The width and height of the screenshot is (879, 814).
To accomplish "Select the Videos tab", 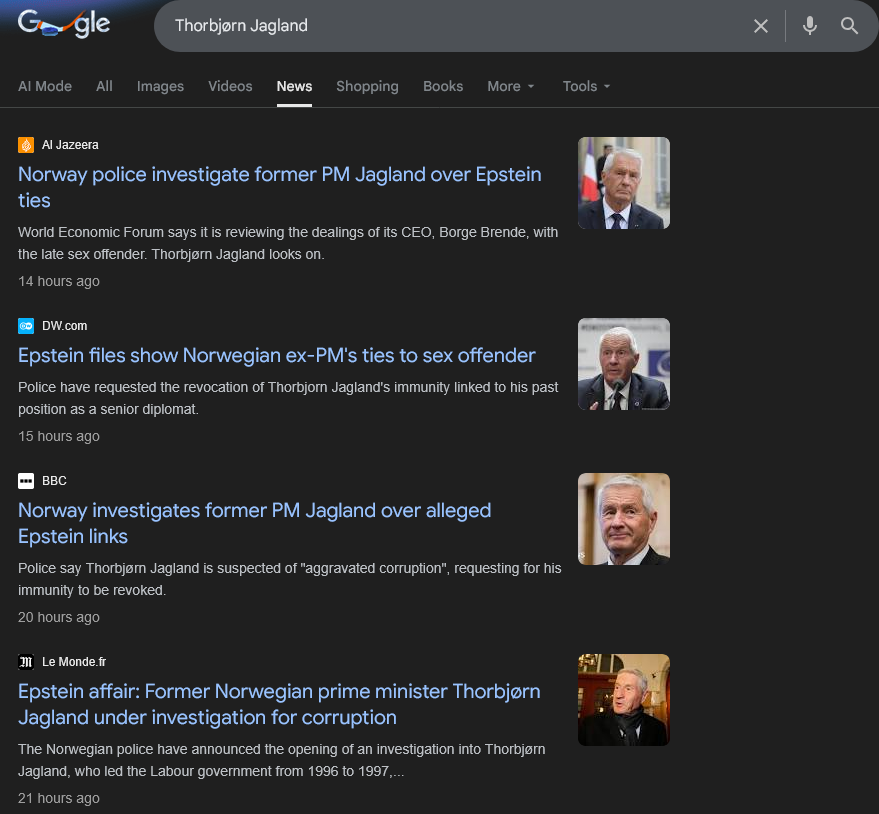I will 230,86.
